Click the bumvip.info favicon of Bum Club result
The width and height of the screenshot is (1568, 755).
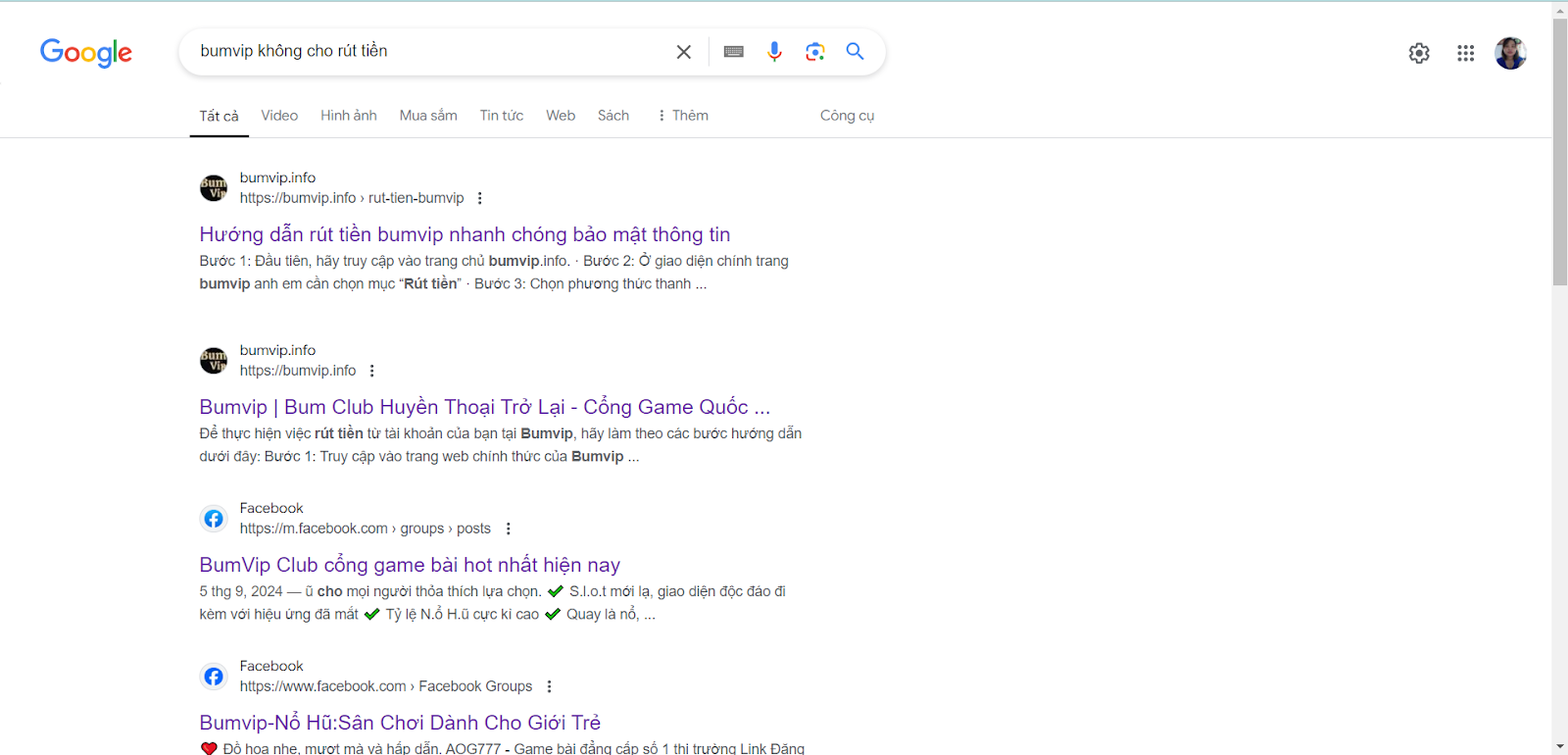[214, 360]
